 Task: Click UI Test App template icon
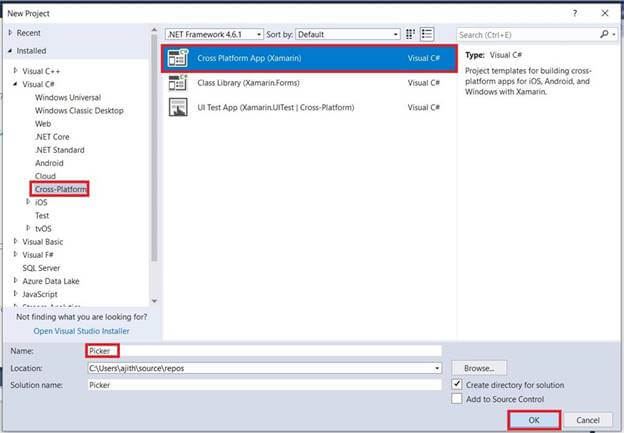click(x=177, y=107)
